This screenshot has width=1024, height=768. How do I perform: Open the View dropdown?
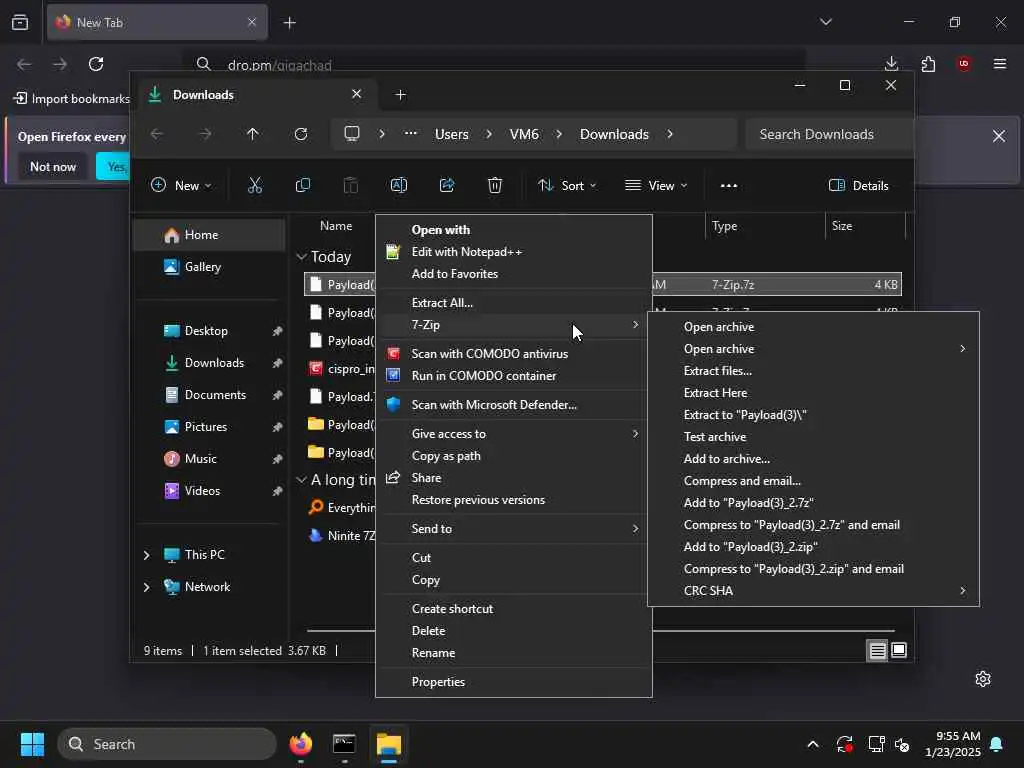656,185
